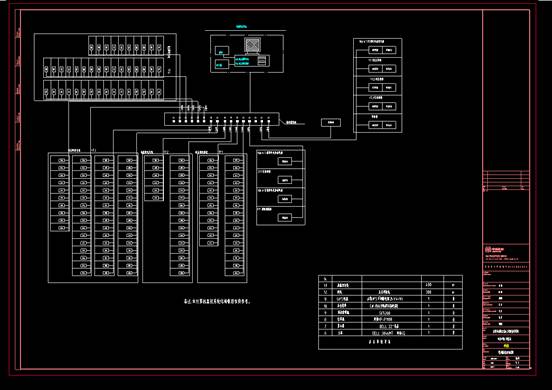The width and height of the screenshot is (552, 390).
Task: Select the bottom module in the four-module group
Action: [285, 218]
